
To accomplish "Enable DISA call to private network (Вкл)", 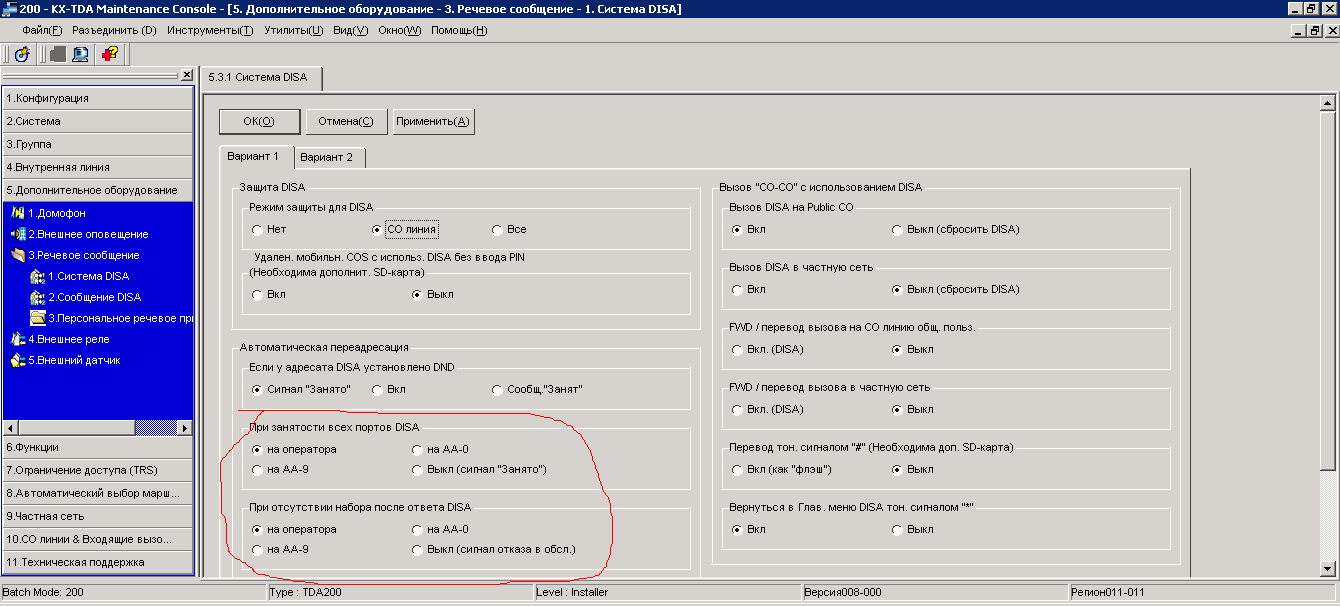I will point(738,289).
